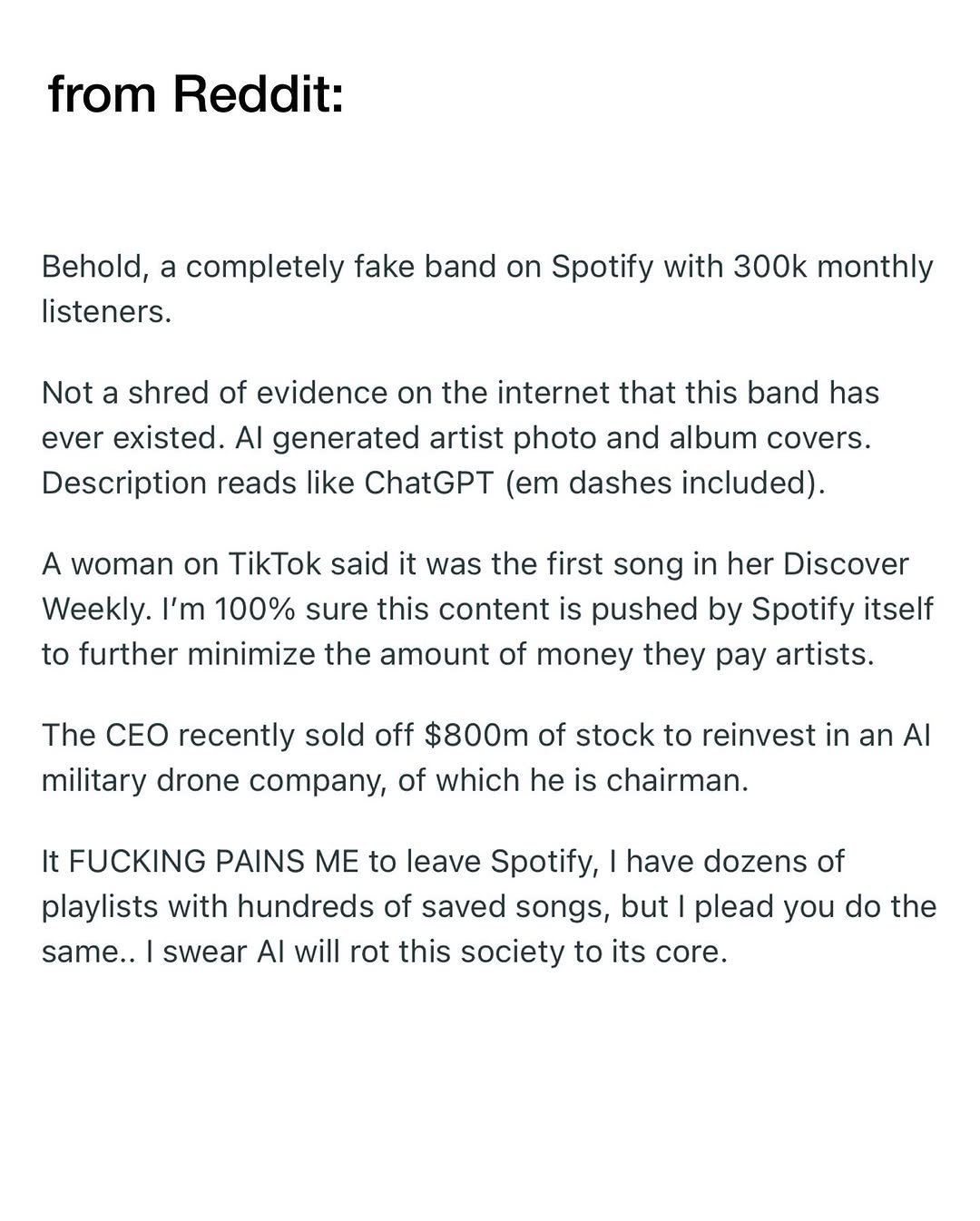Click the phrase 'I plead you do the'
This screenshot has width=980, height=1221.
click(816, 906)
